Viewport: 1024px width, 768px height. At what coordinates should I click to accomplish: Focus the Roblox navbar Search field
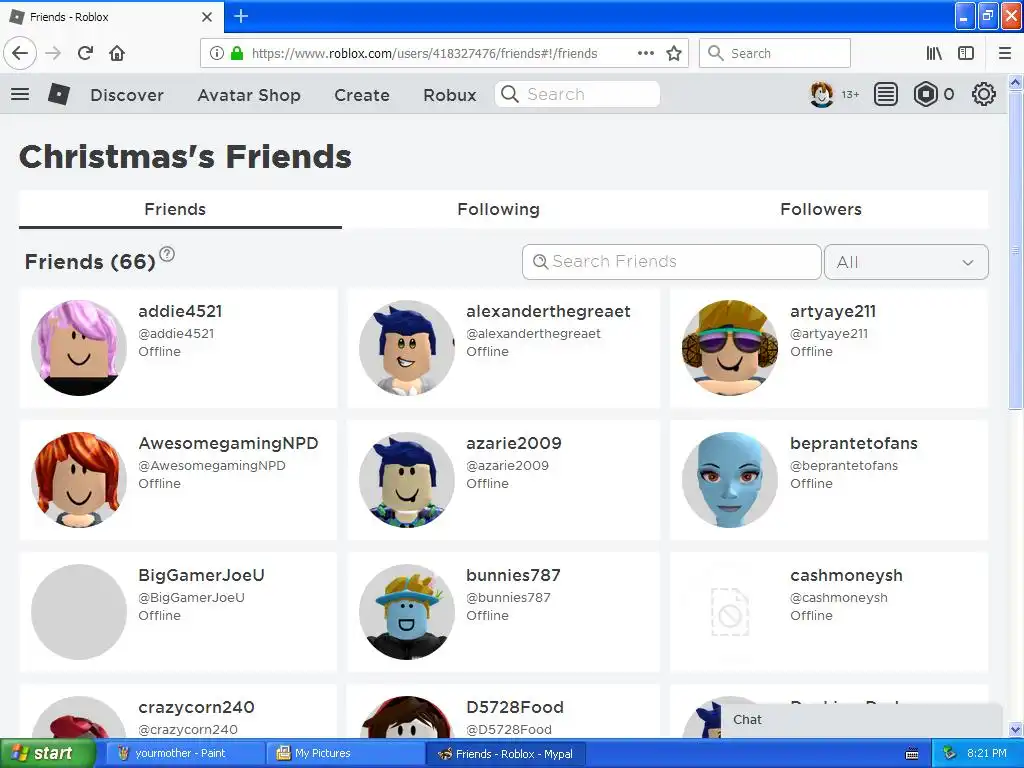(x=577, y=95)
